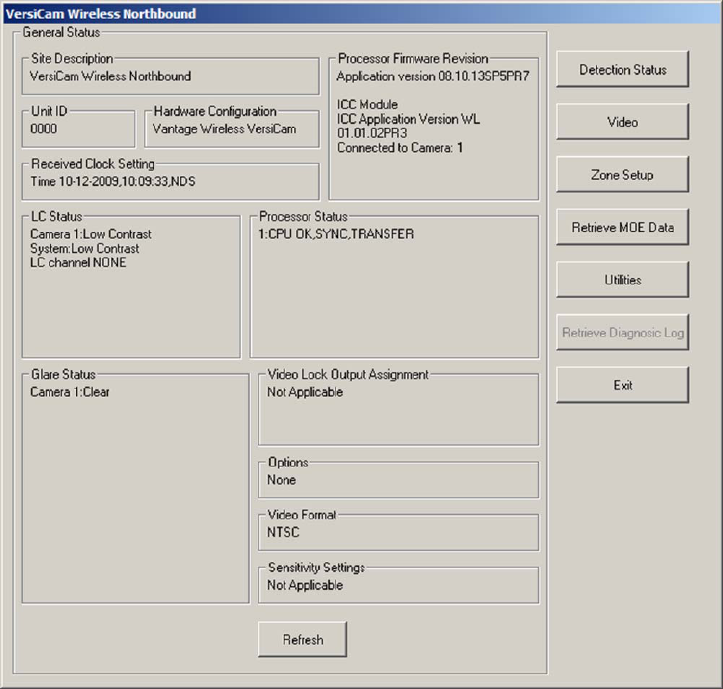
Task: Click 'Connected to Camera: 1' text
Action: coord(400,148)
